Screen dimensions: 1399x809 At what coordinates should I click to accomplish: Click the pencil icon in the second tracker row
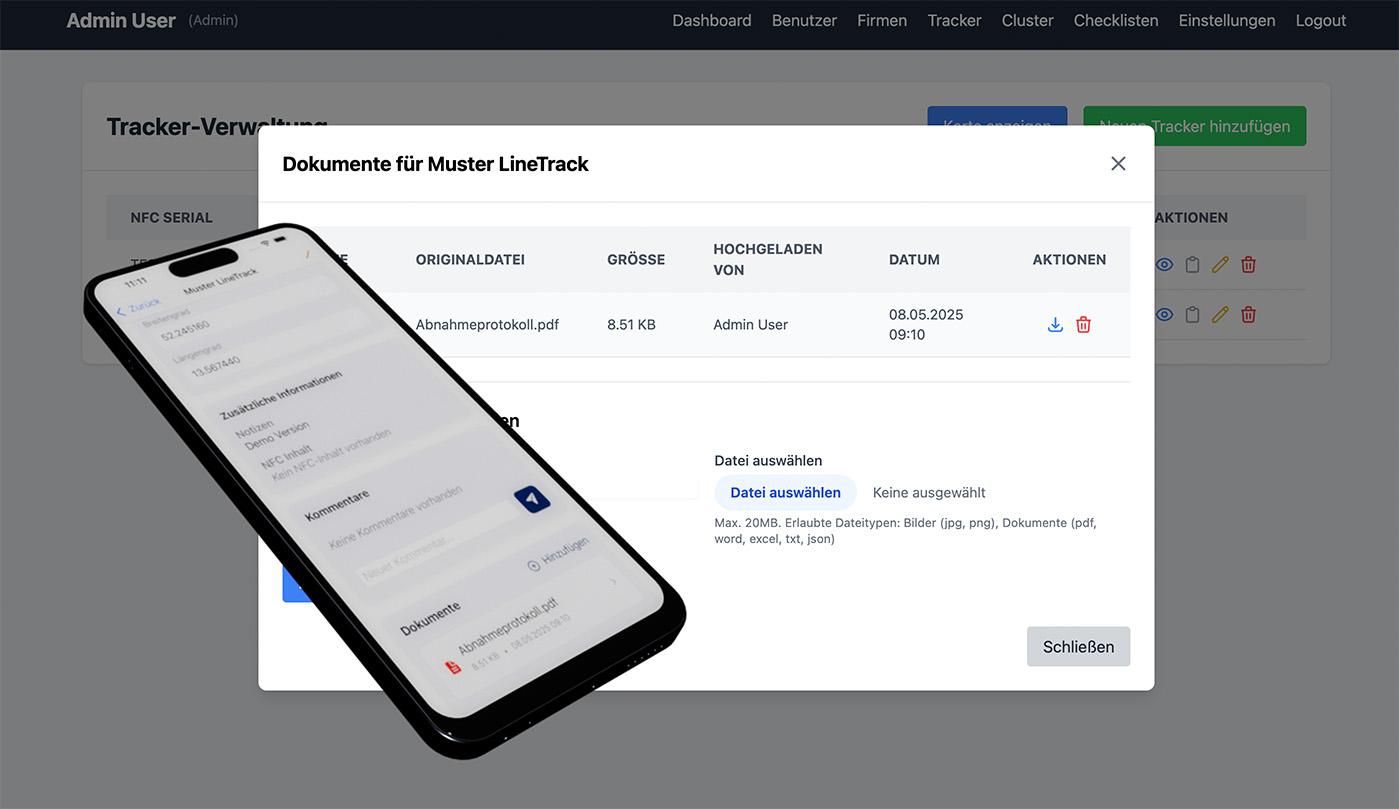(x=1220, y=315)
